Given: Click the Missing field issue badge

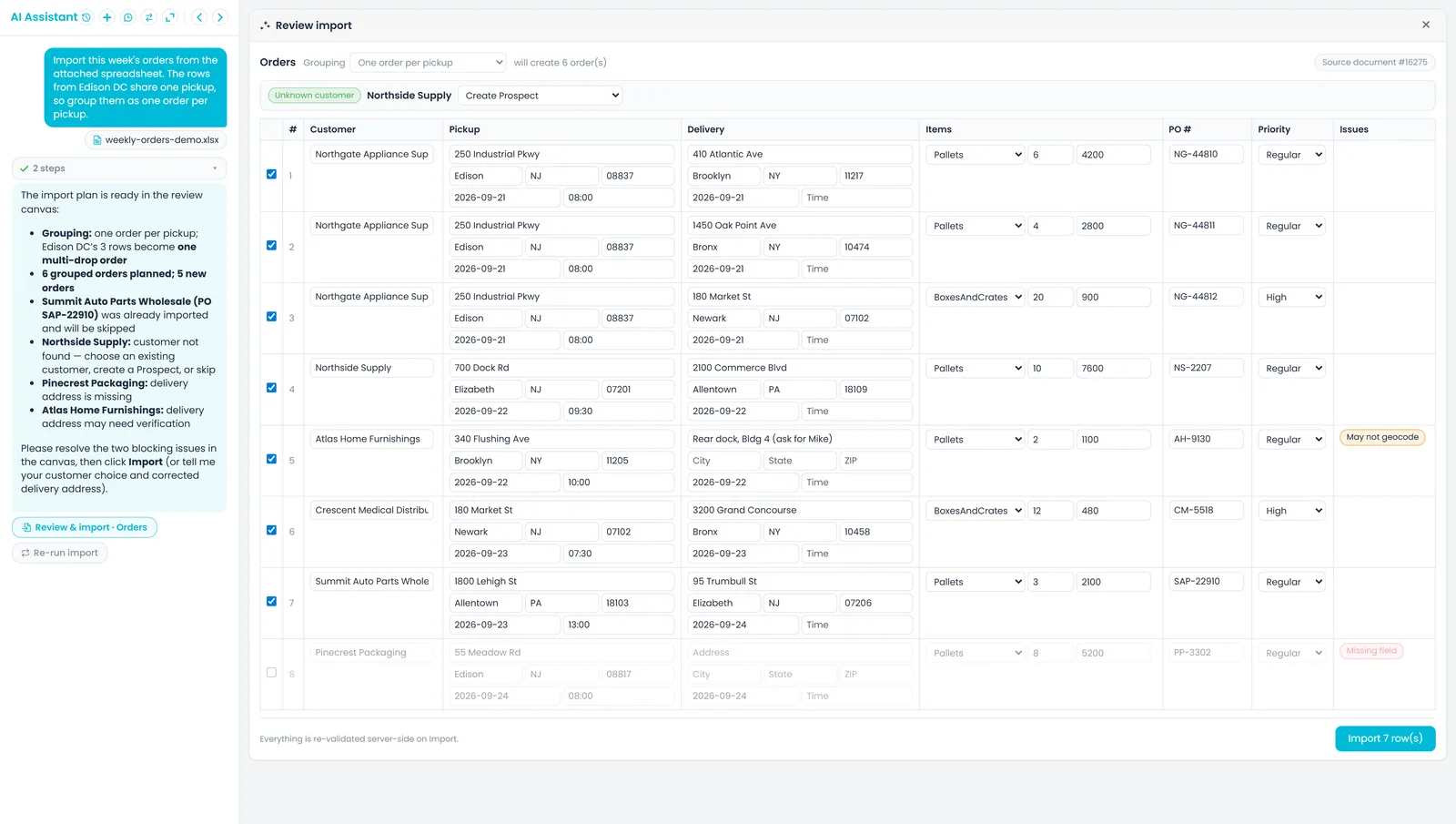Looking at the screenshot, I should point(1371,651).
